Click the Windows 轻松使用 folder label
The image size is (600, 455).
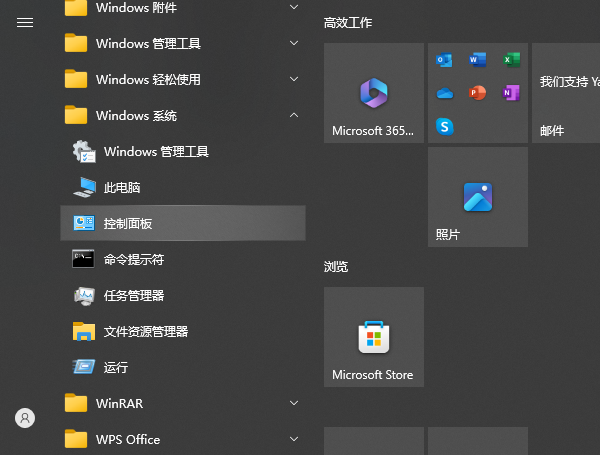point(148,80)
